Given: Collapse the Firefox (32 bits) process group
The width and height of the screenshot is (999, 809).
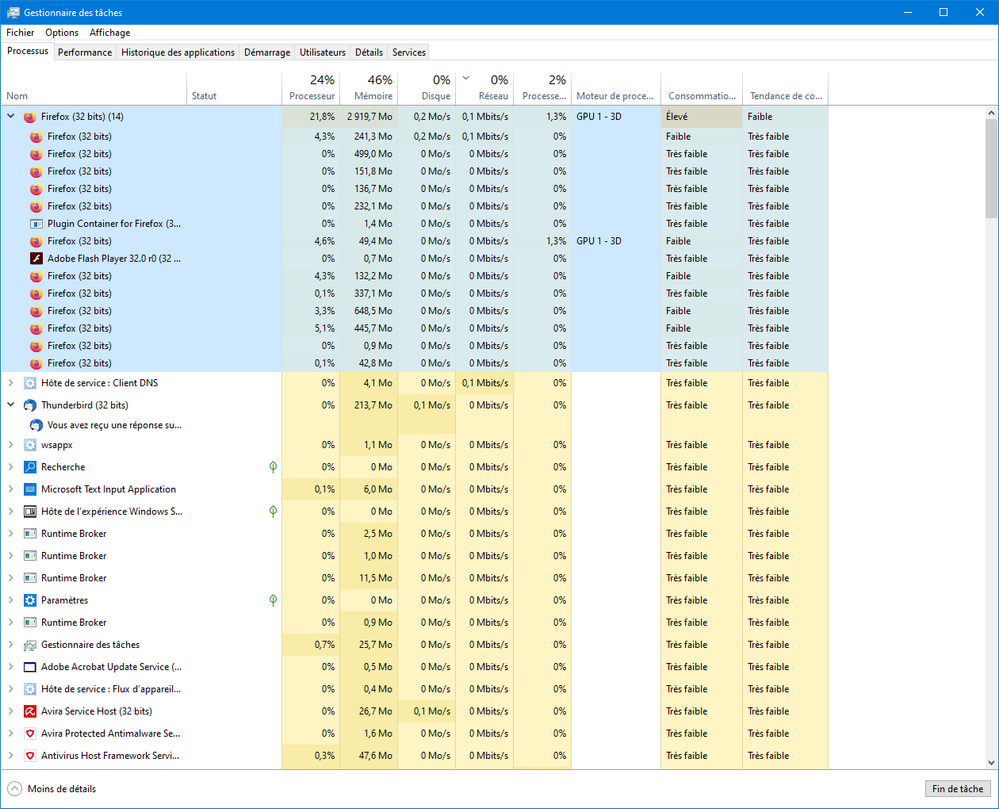Looking at the screenshot, I should tap(11, 117).
